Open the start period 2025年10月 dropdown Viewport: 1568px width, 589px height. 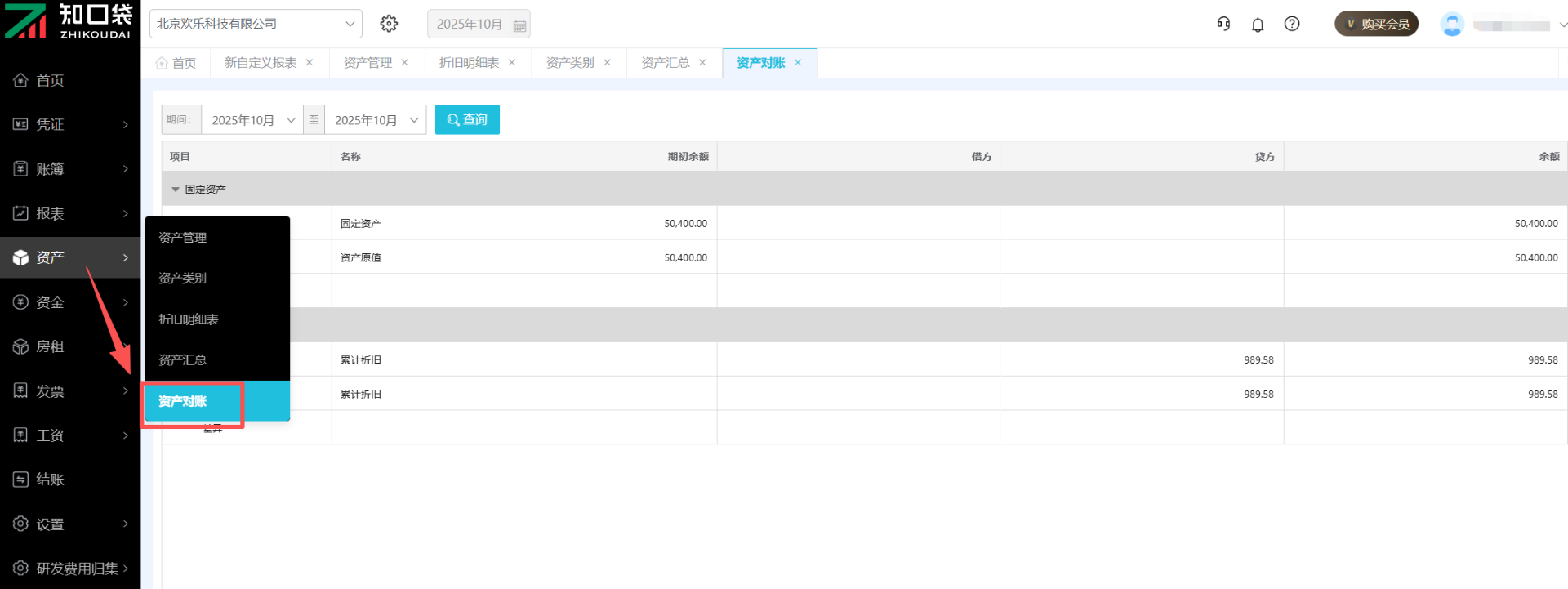(252, 120)
